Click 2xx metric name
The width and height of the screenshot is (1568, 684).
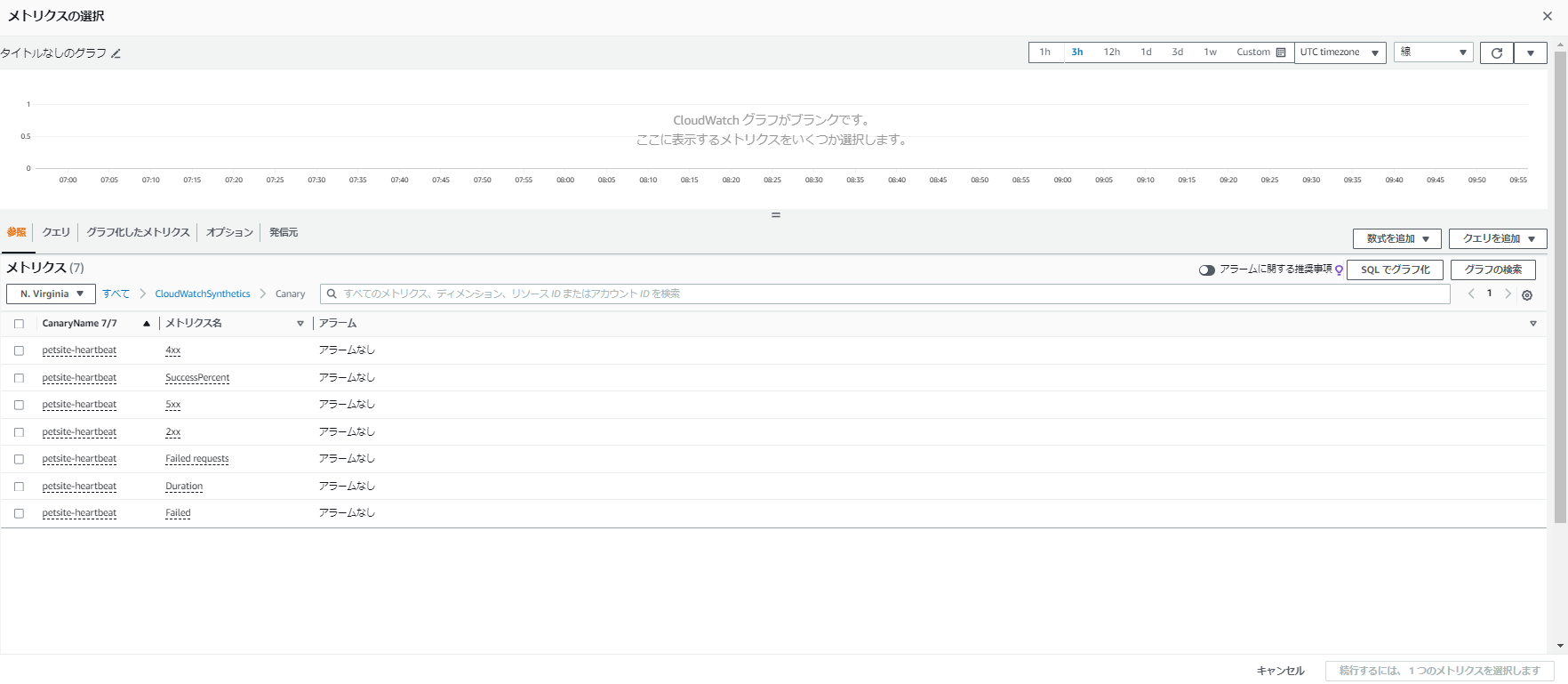coord(173,432)
